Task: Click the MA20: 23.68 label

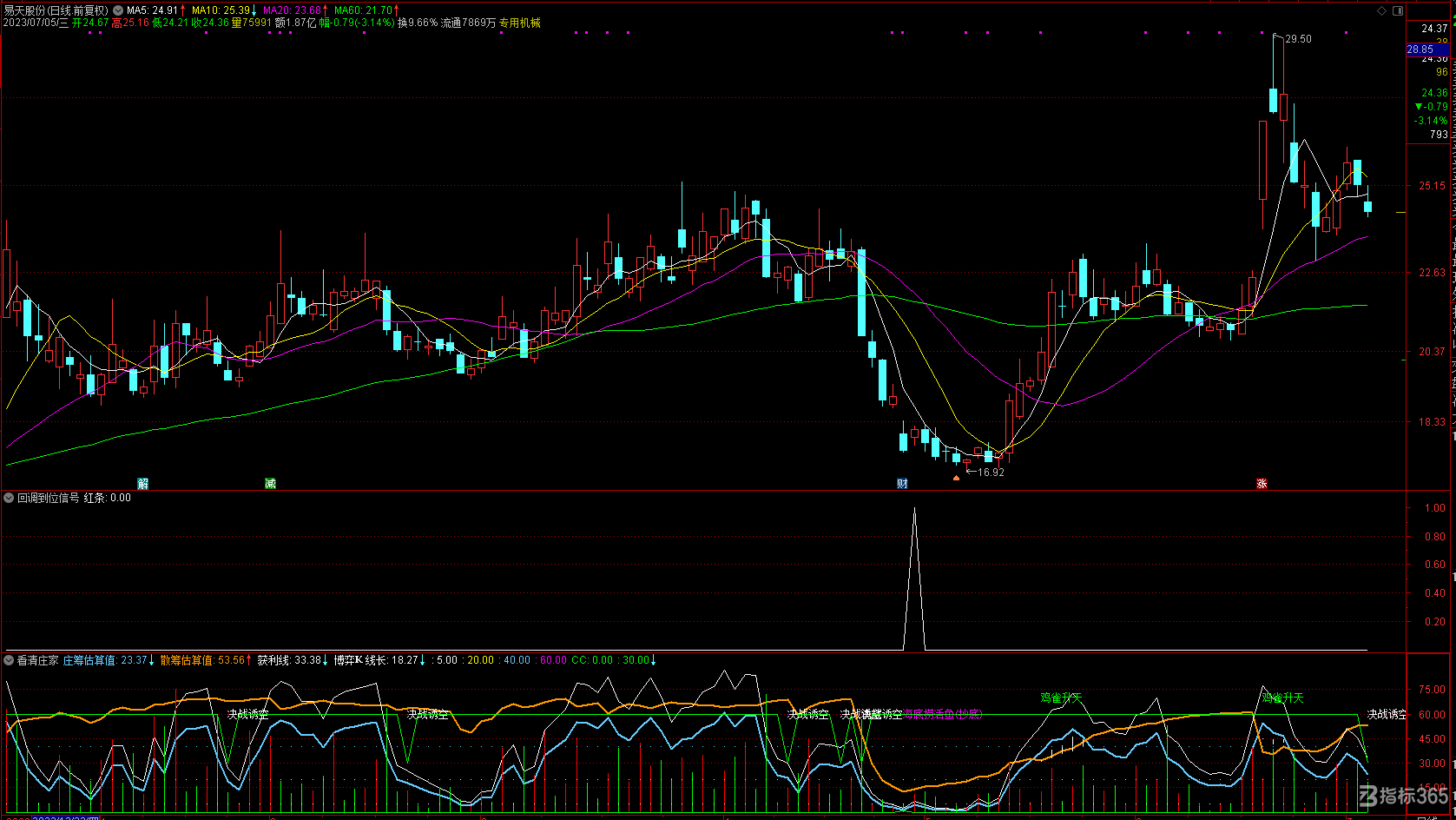Action: tap(293, 10)
